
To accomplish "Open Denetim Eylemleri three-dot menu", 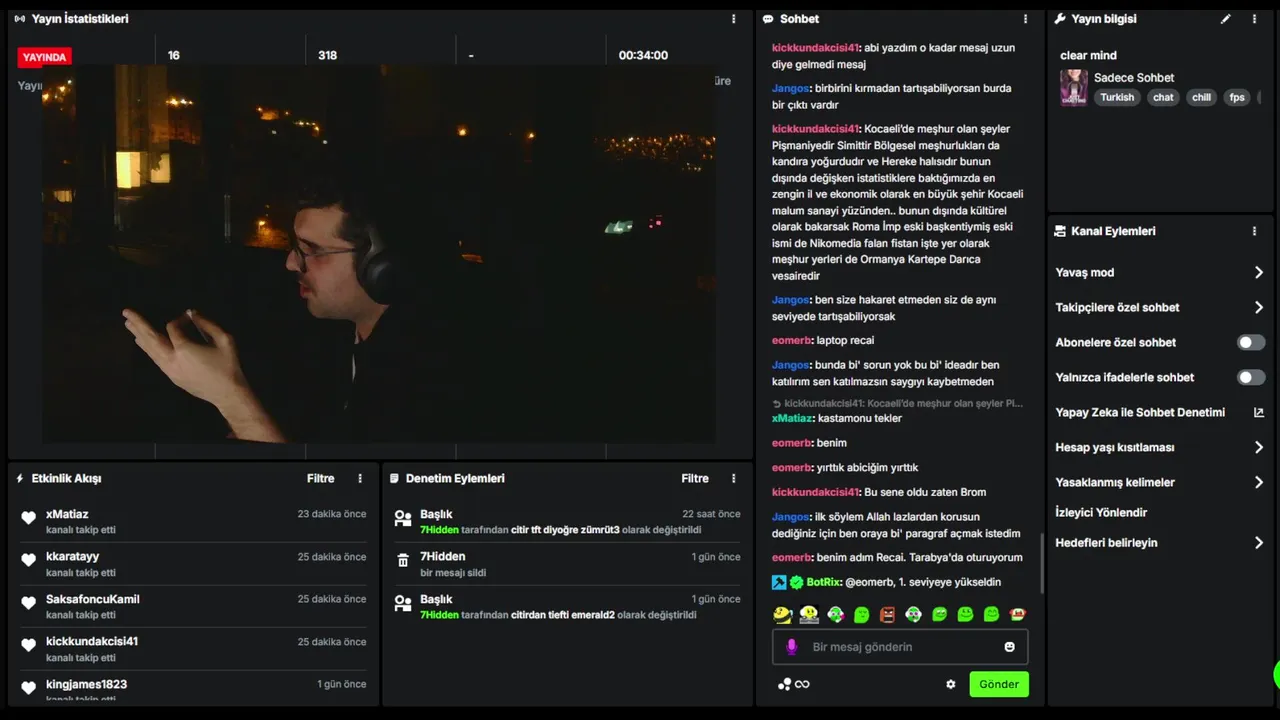I will (x=734, y=478).
